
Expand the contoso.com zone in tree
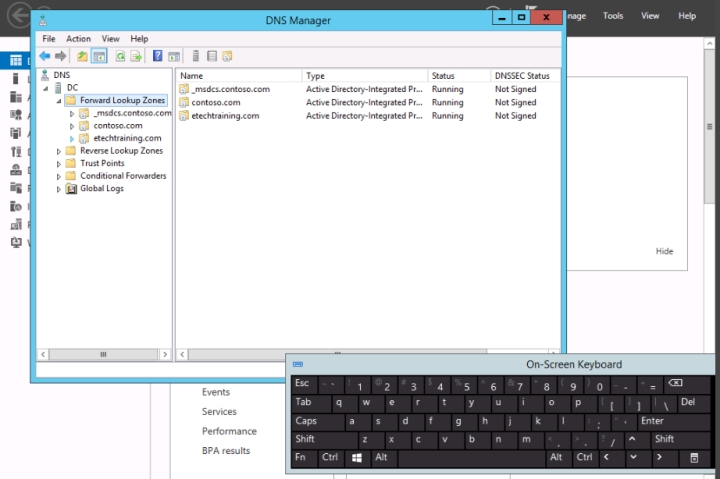pos(72,126)
